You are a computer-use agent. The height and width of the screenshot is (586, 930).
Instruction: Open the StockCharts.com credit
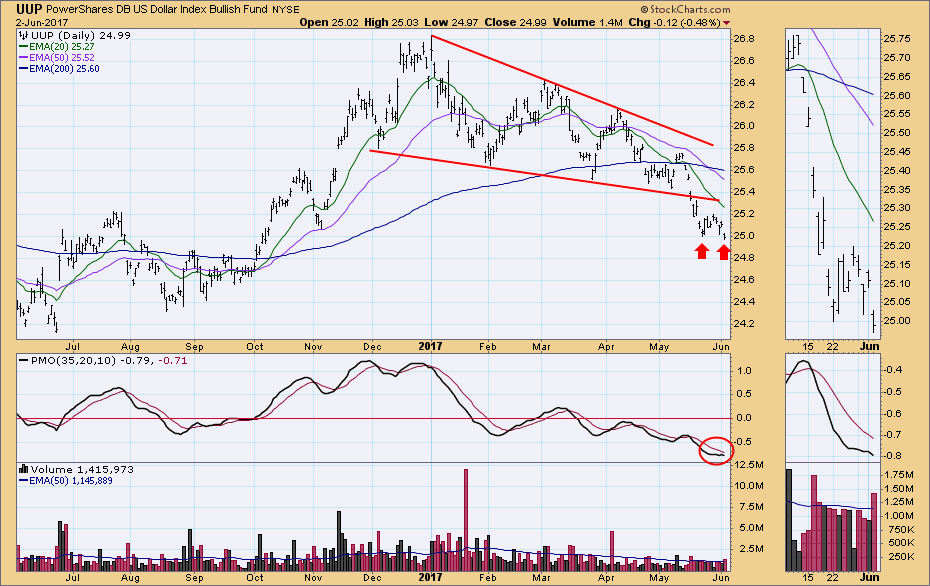[x=685, y=9]
